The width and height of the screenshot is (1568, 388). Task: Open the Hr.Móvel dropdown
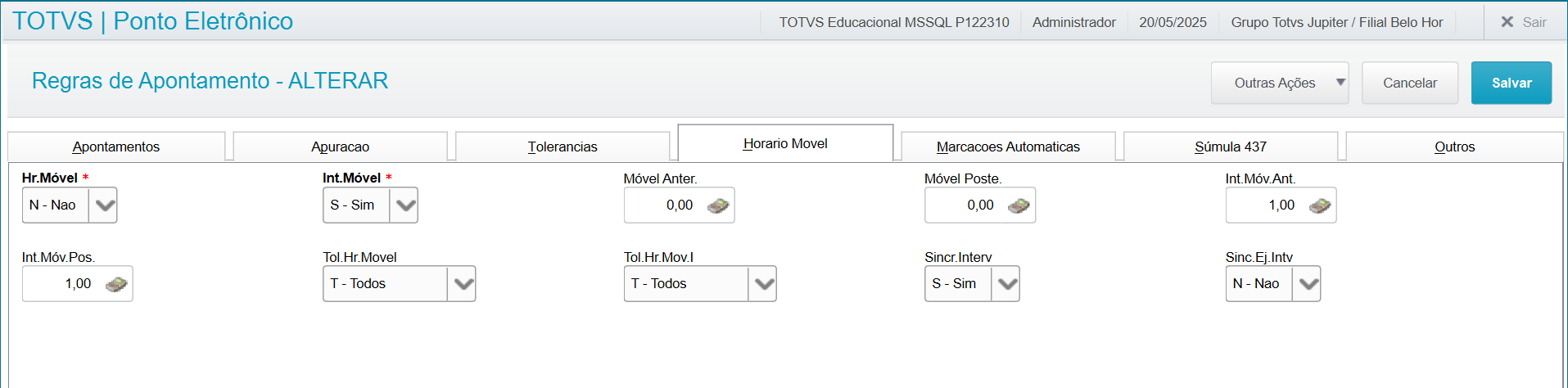coord(103,205)
